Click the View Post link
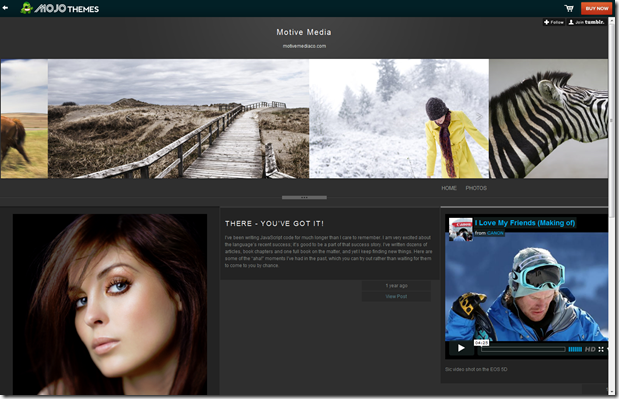Image resolution: width=619 pixels, height=399 pixels. click(396, 296)
